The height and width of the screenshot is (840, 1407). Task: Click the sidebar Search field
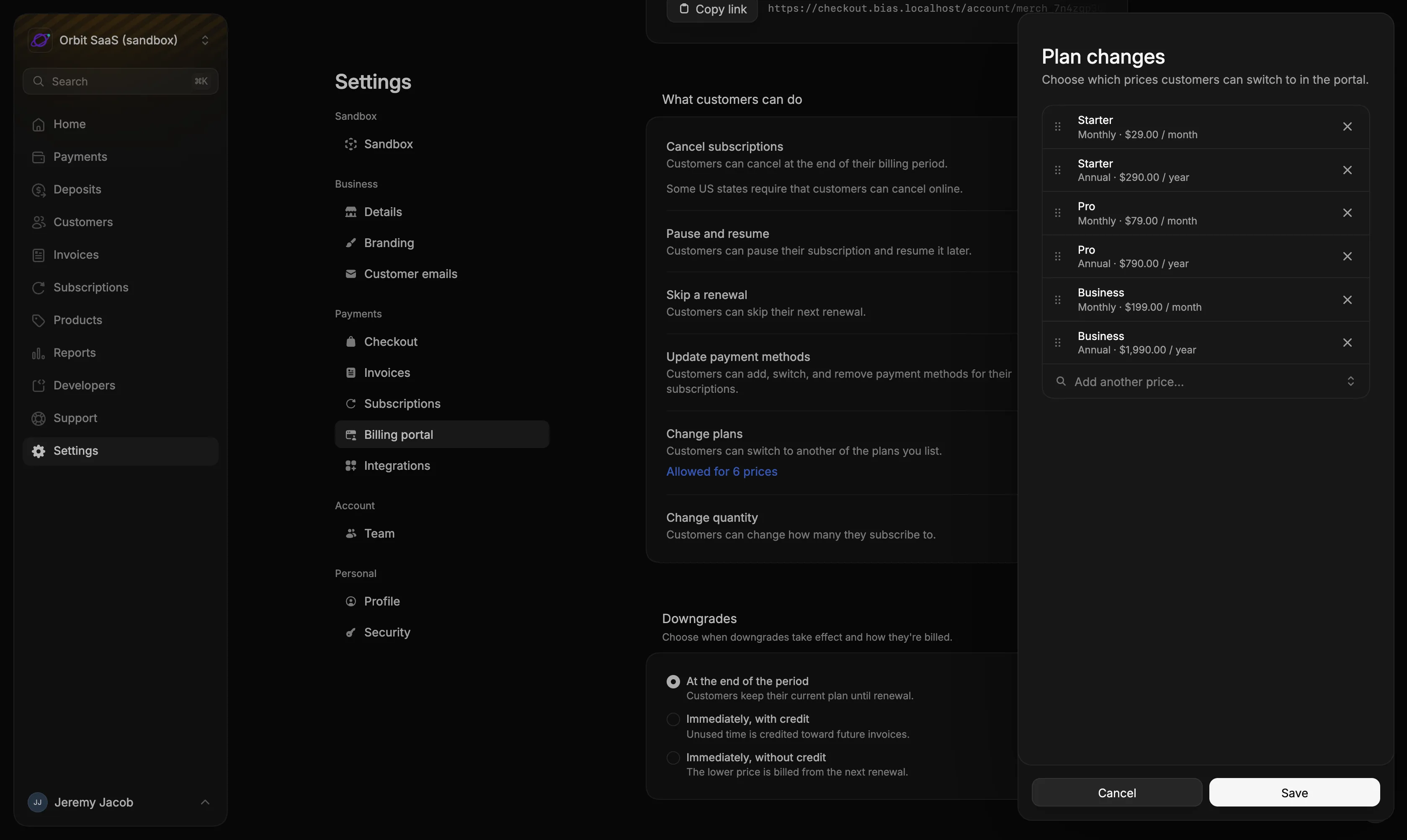coord(121,82)
